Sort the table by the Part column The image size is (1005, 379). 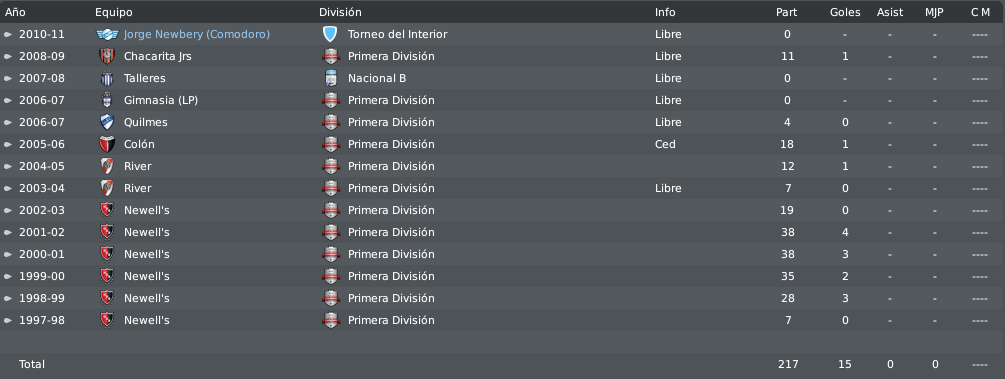tap(786, 12)
